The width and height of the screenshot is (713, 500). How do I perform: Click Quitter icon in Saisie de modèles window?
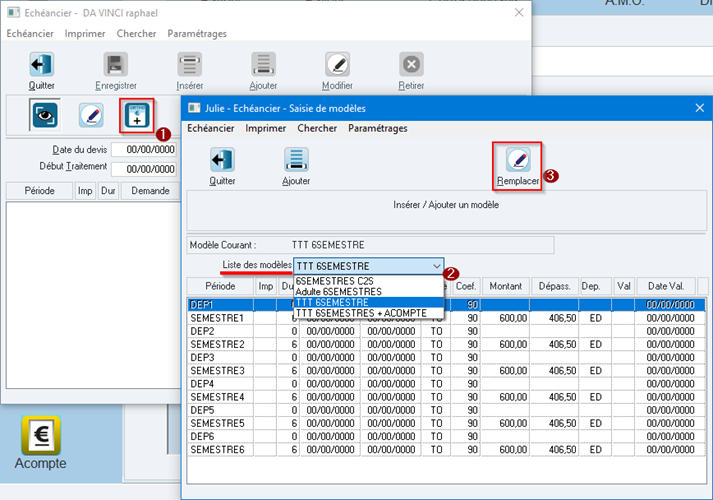pyautogui.click(x=222, y=160)
